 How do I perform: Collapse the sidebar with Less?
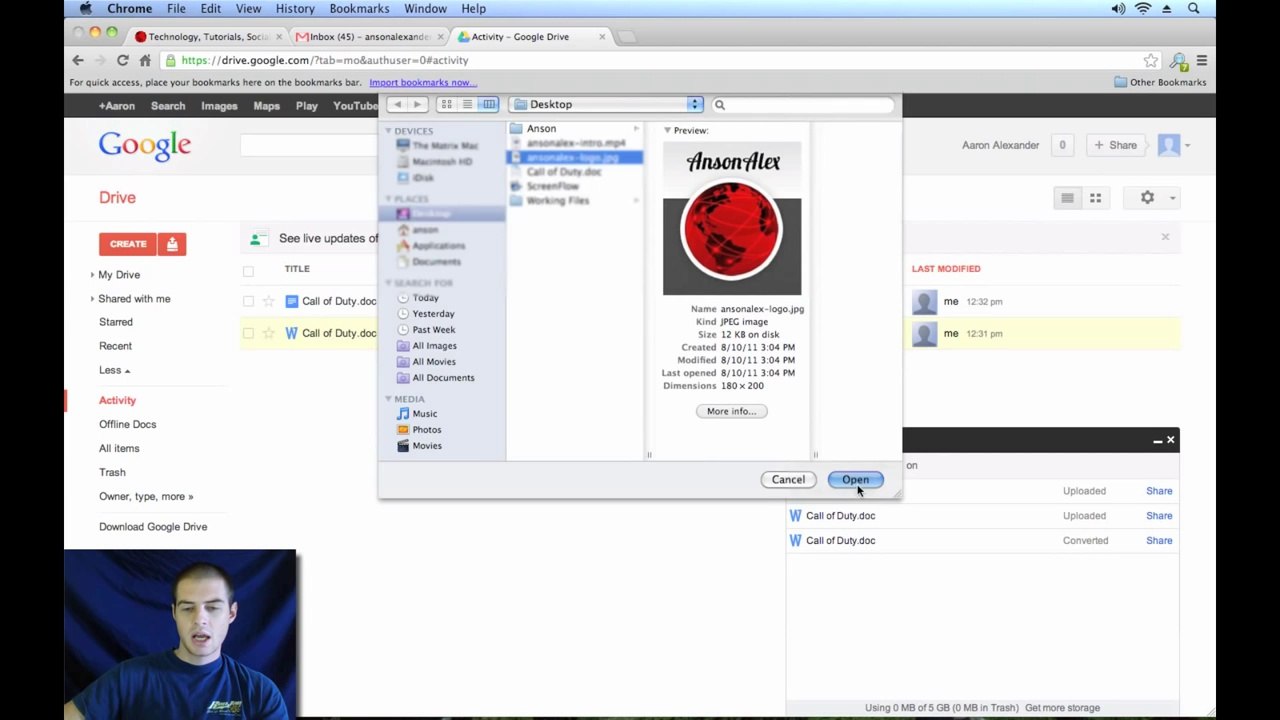tap(114, 370)
